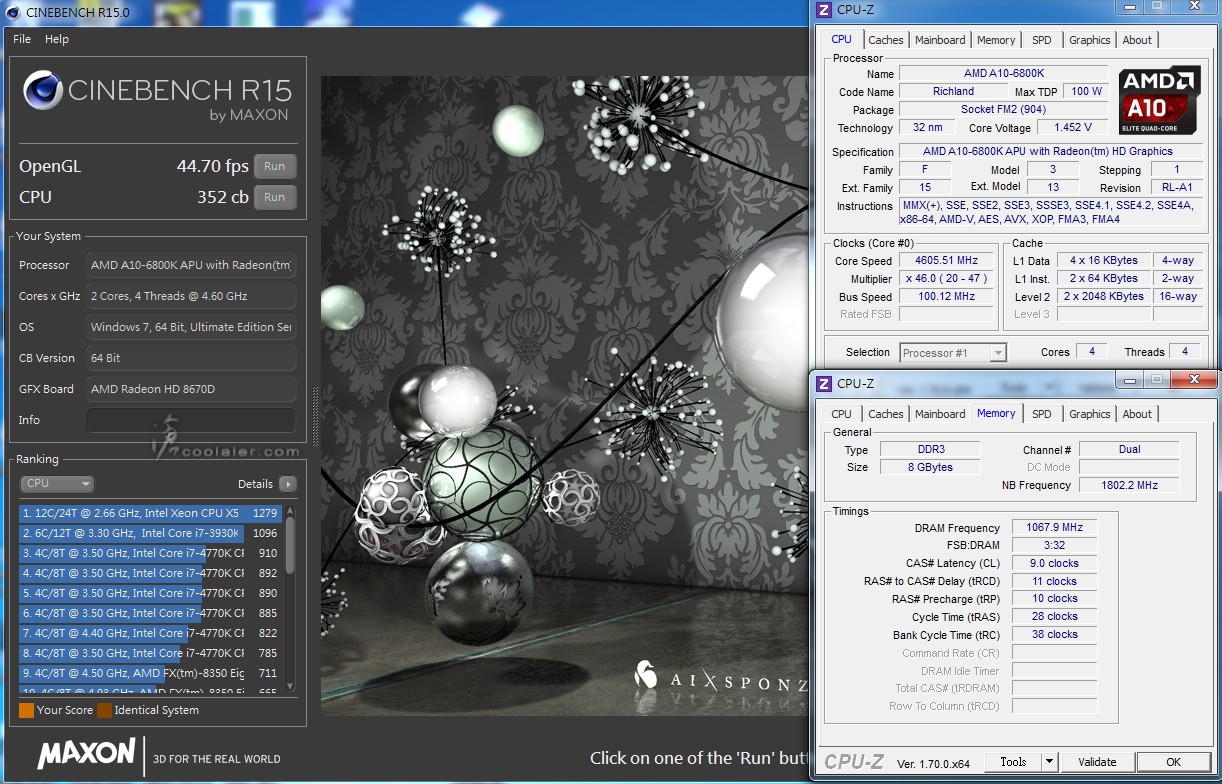1222x784 pixels.
Task: Click the OS Windows 7 value
Action: click(190, 327)
